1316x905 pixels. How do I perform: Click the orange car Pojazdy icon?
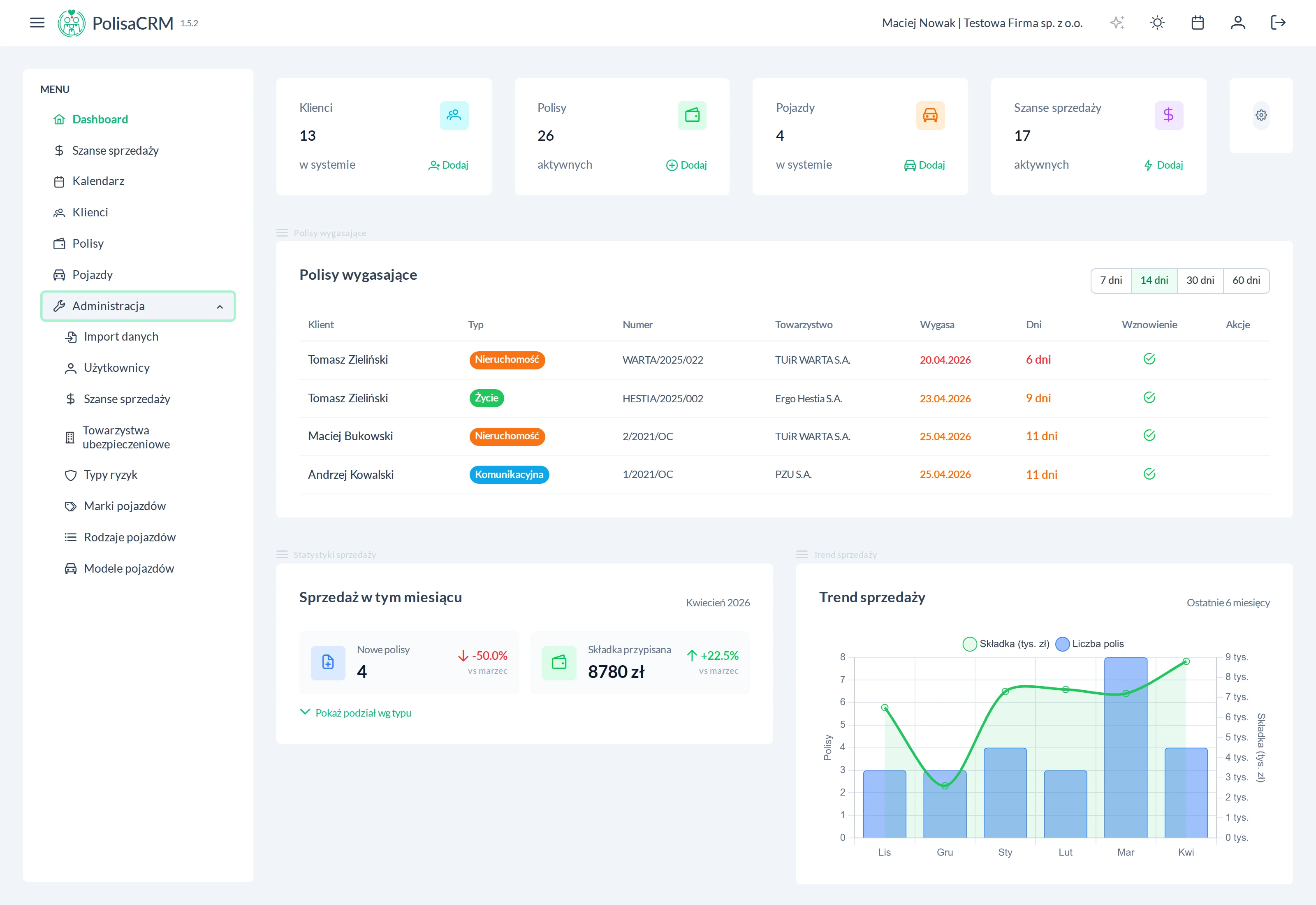930,115
